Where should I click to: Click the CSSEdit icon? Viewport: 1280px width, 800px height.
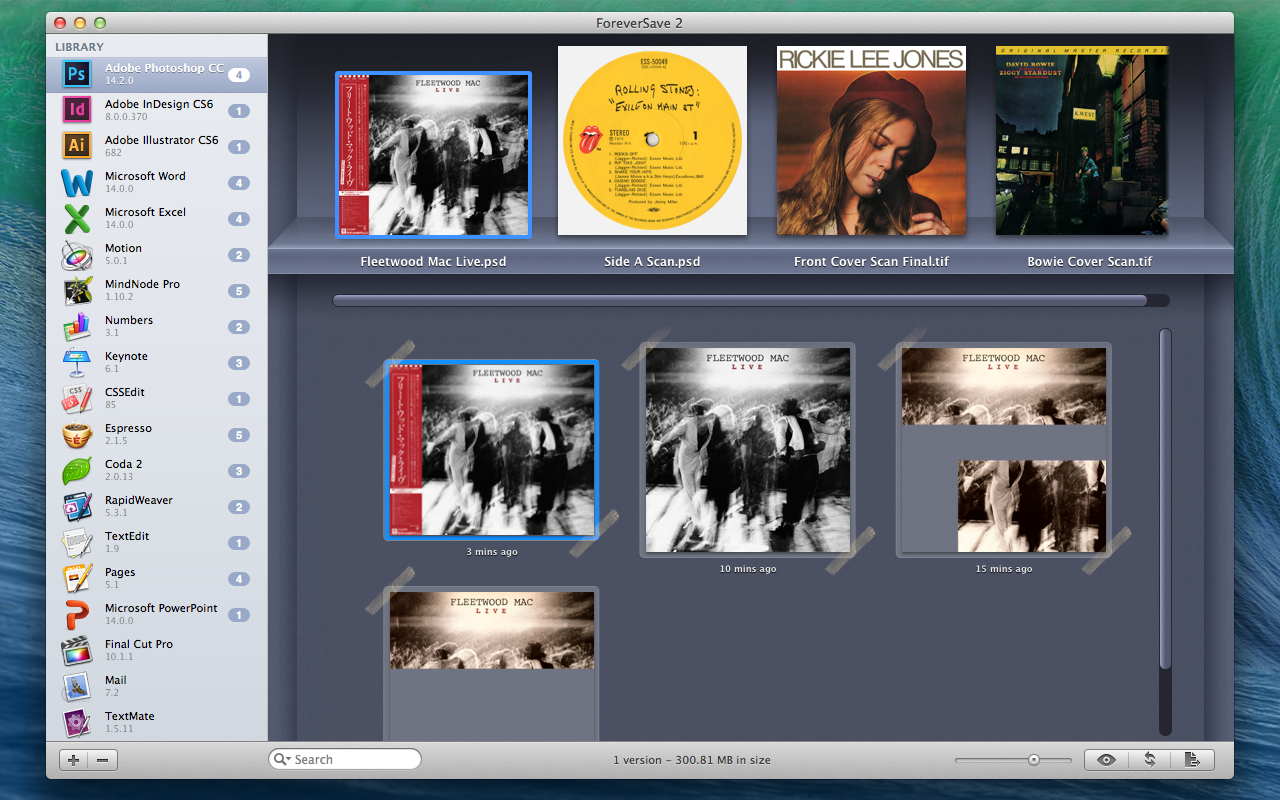point(77,398)
